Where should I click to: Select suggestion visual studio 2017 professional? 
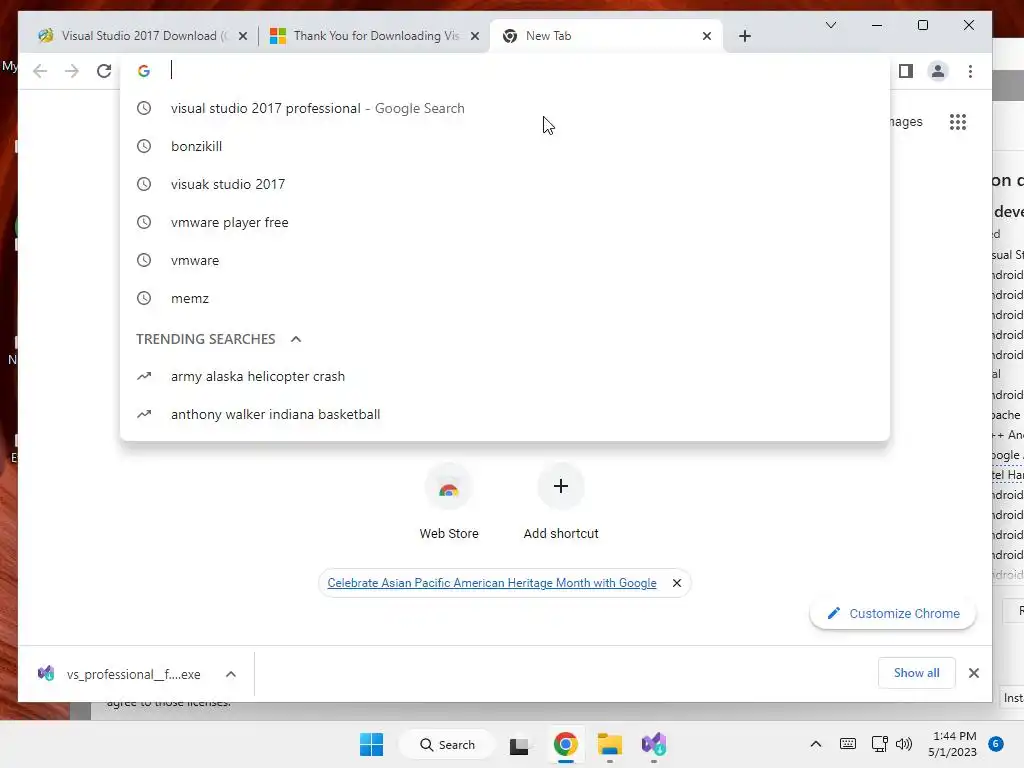coord(505,108)
